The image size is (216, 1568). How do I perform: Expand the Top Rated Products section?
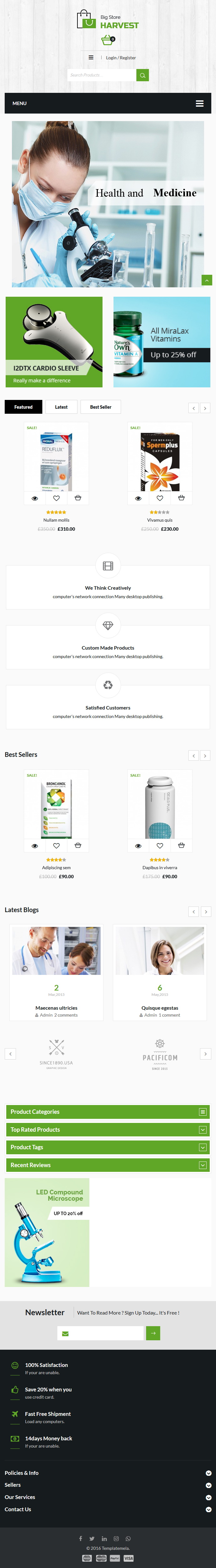point(108,1129)
